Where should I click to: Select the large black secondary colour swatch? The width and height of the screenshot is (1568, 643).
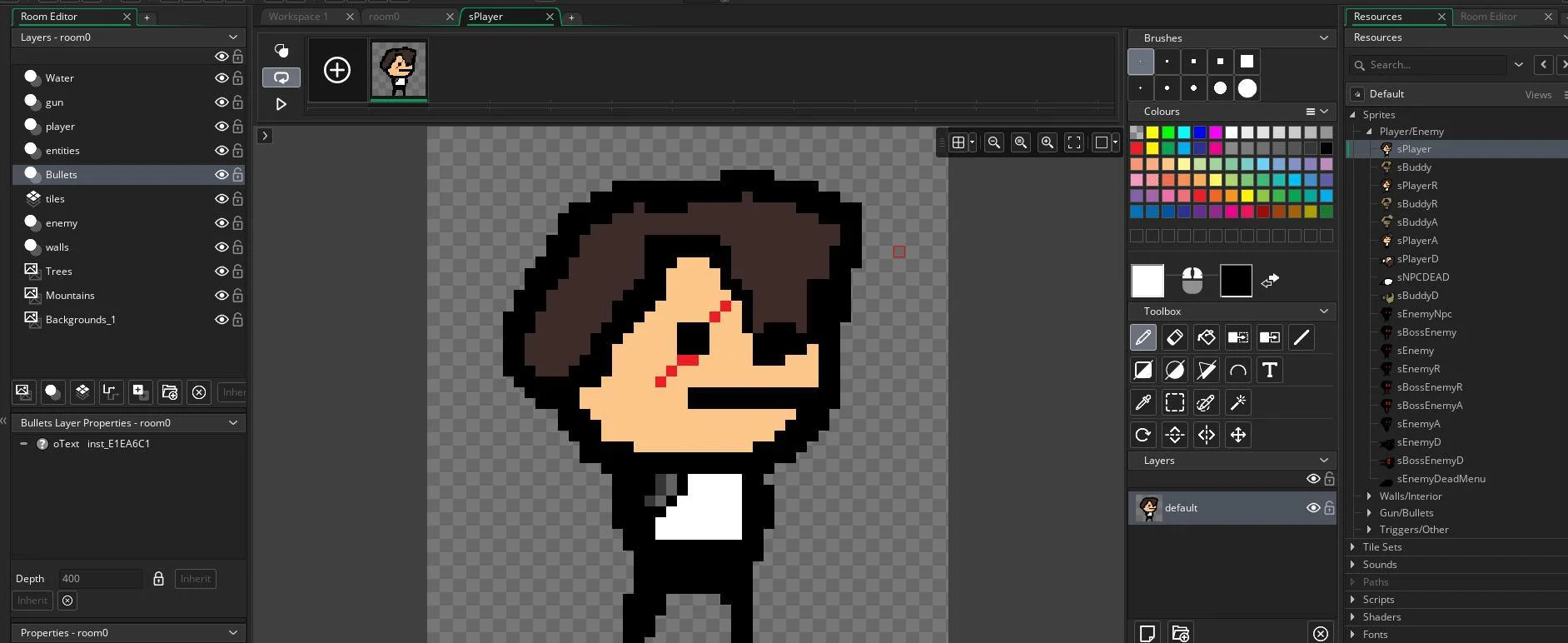(x=1236, y=281)
